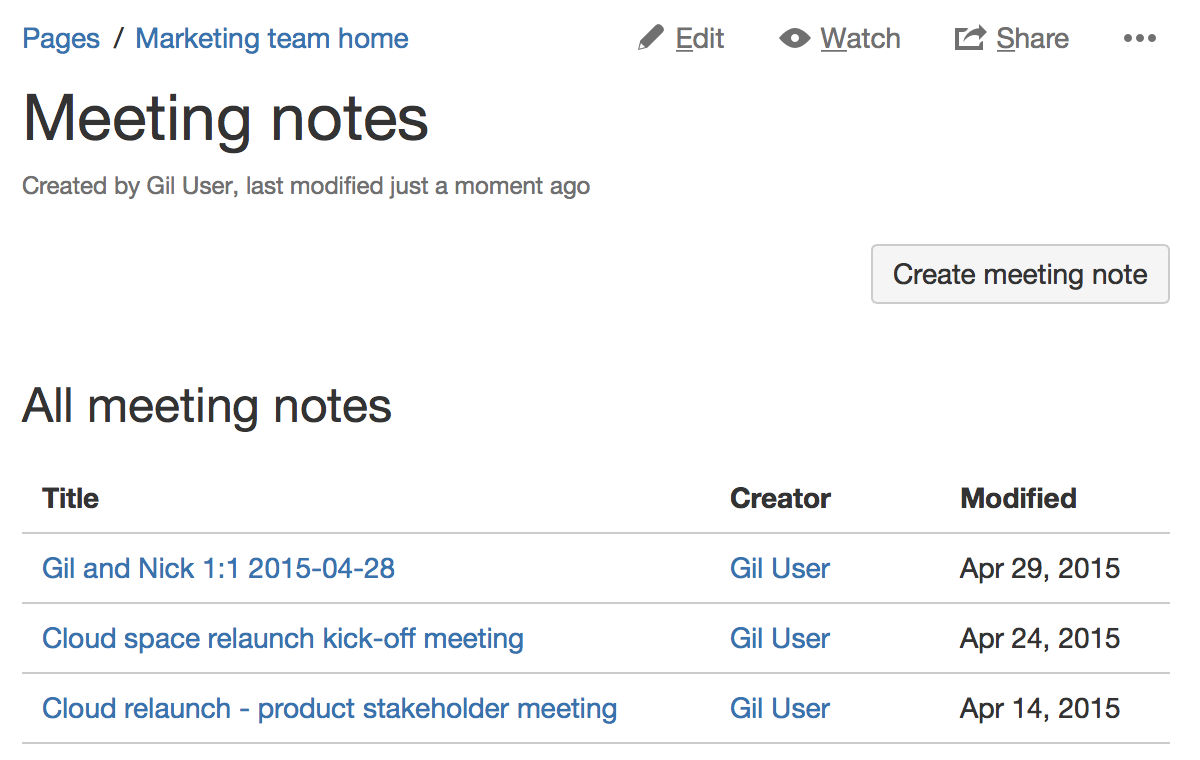Click the Title column header

click(71, 498)
